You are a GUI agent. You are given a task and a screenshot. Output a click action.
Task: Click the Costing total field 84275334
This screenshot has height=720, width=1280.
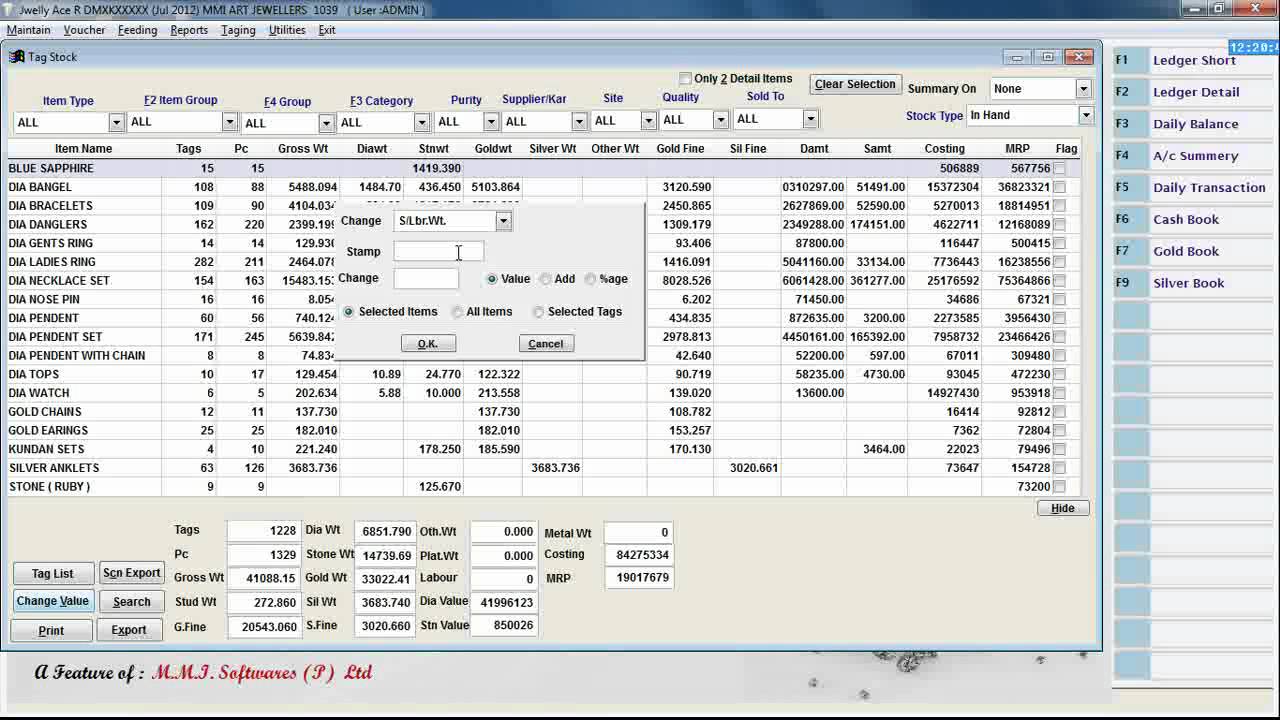[x=639, y=555]
